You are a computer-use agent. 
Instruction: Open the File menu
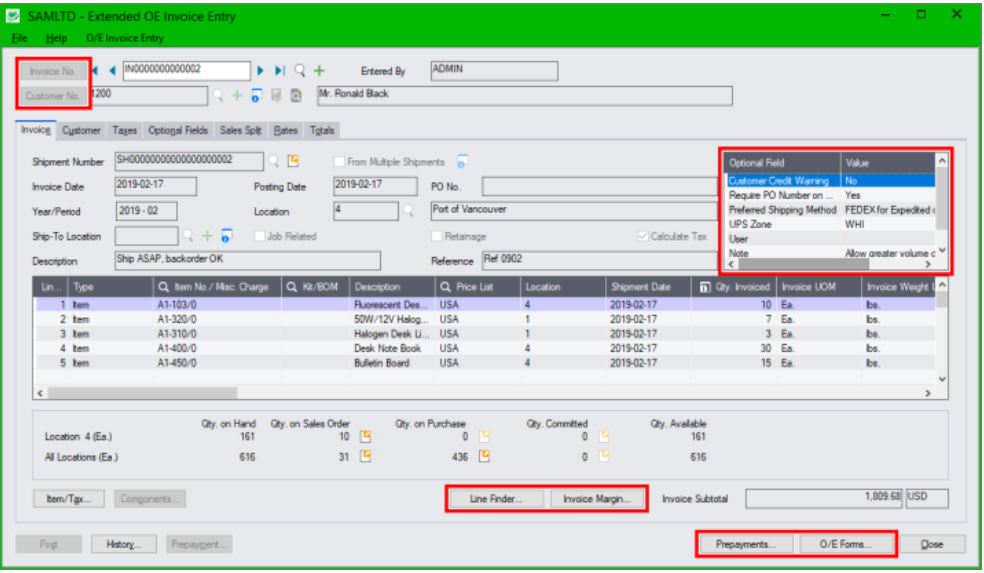click(19, 38)
